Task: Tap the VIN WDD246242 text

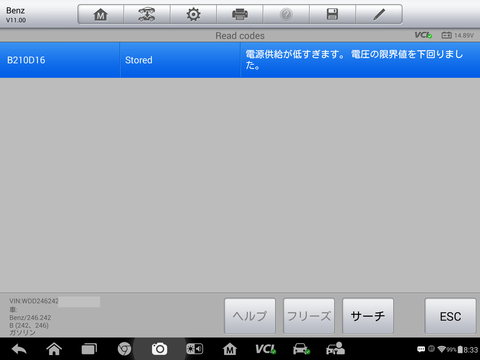Action: point(34,301)
